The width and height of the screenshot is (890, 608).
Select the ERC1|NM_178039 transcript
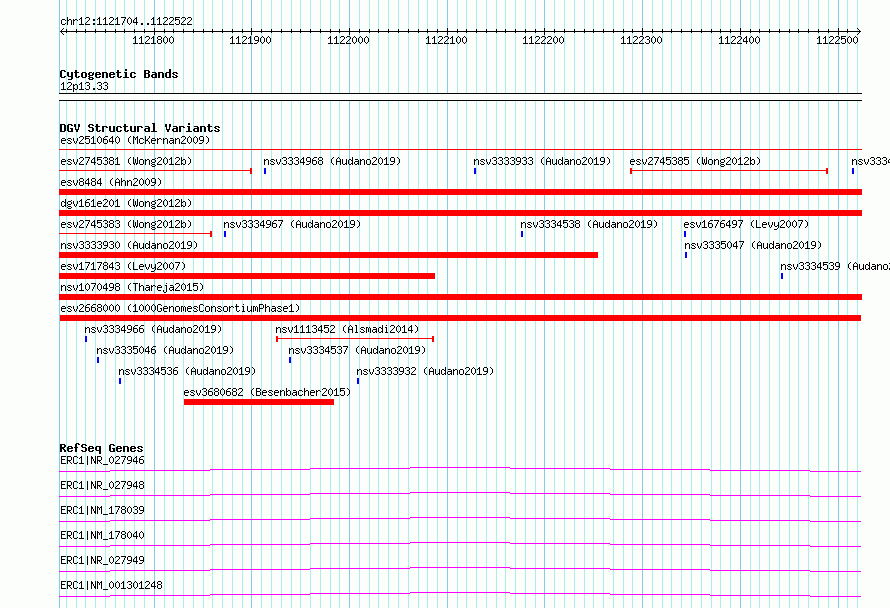[102, 510]
